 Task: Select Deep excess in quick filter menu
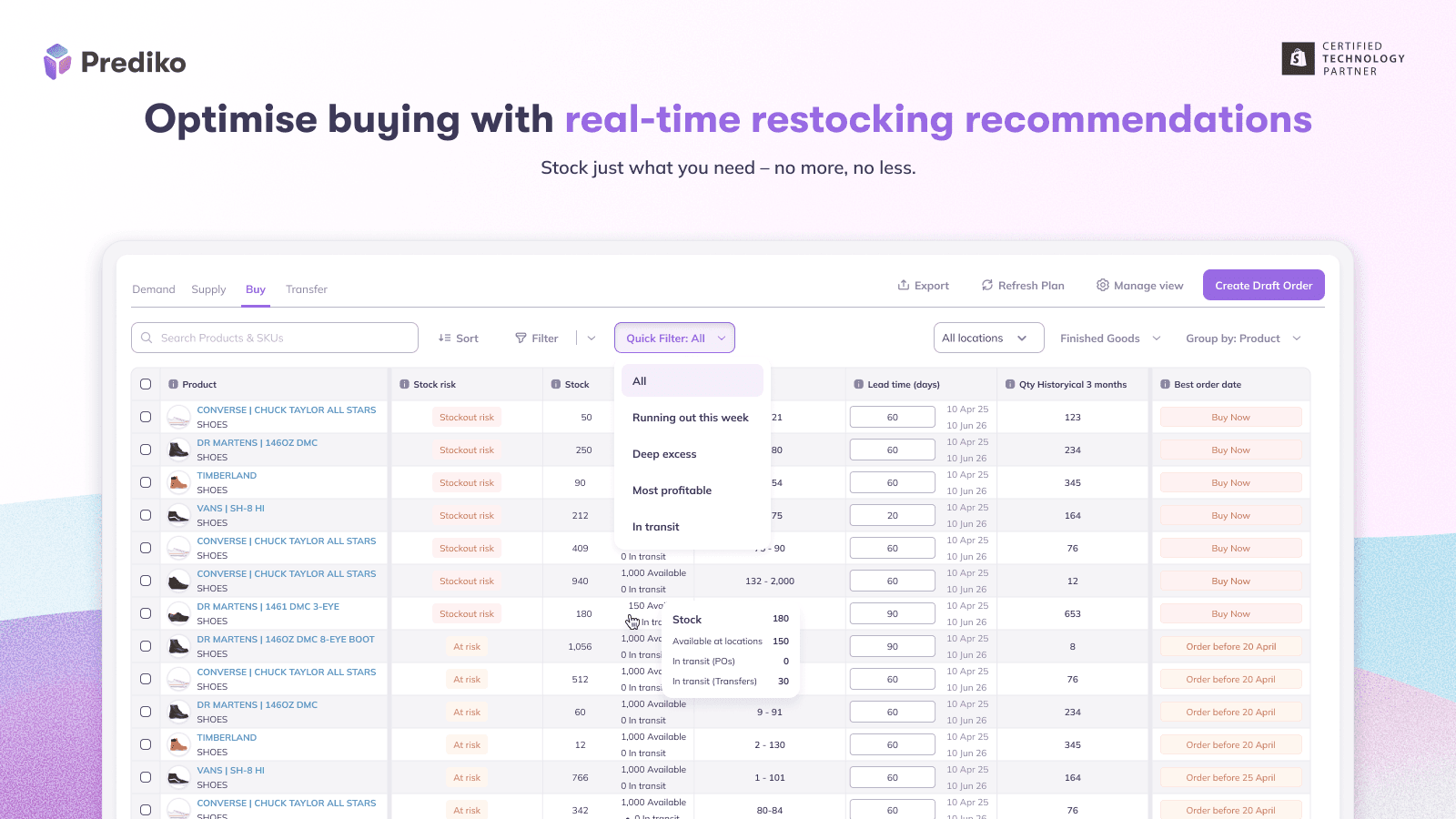693,454
